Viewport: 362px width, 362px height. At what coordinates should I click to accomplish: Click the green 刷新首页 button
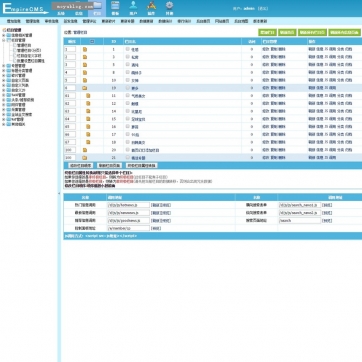tap(287, 32)
